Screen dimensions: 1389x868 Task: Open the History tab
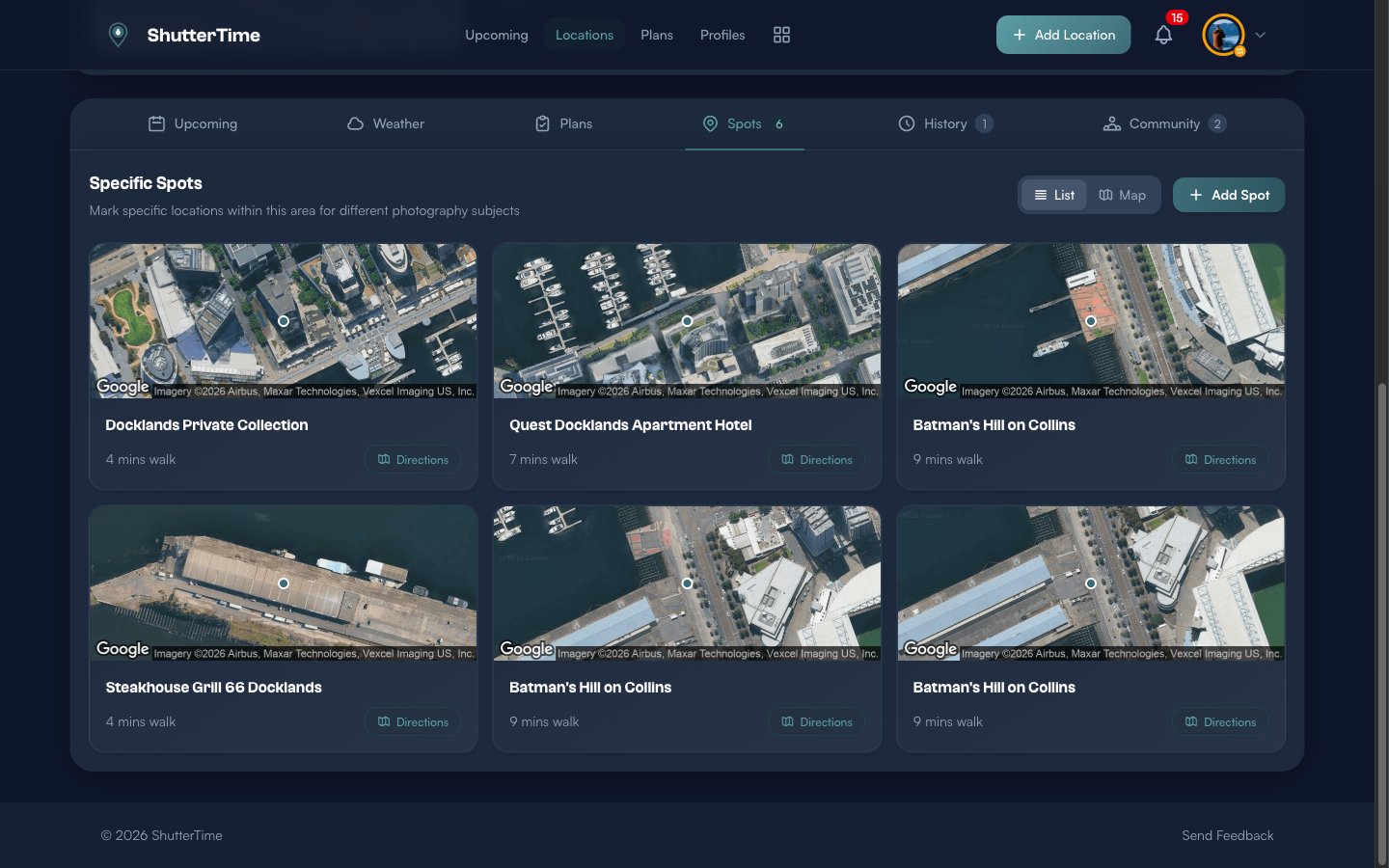click(x=945, y=123)
